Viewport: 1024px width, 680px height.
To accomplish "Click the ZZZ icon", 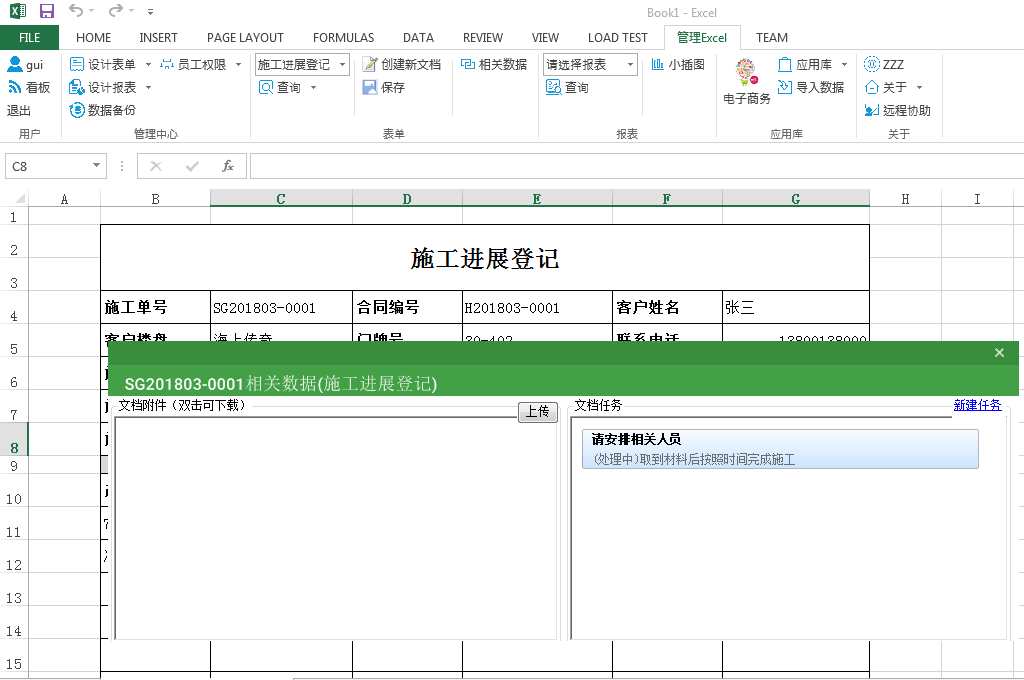I will click(871, 64).
